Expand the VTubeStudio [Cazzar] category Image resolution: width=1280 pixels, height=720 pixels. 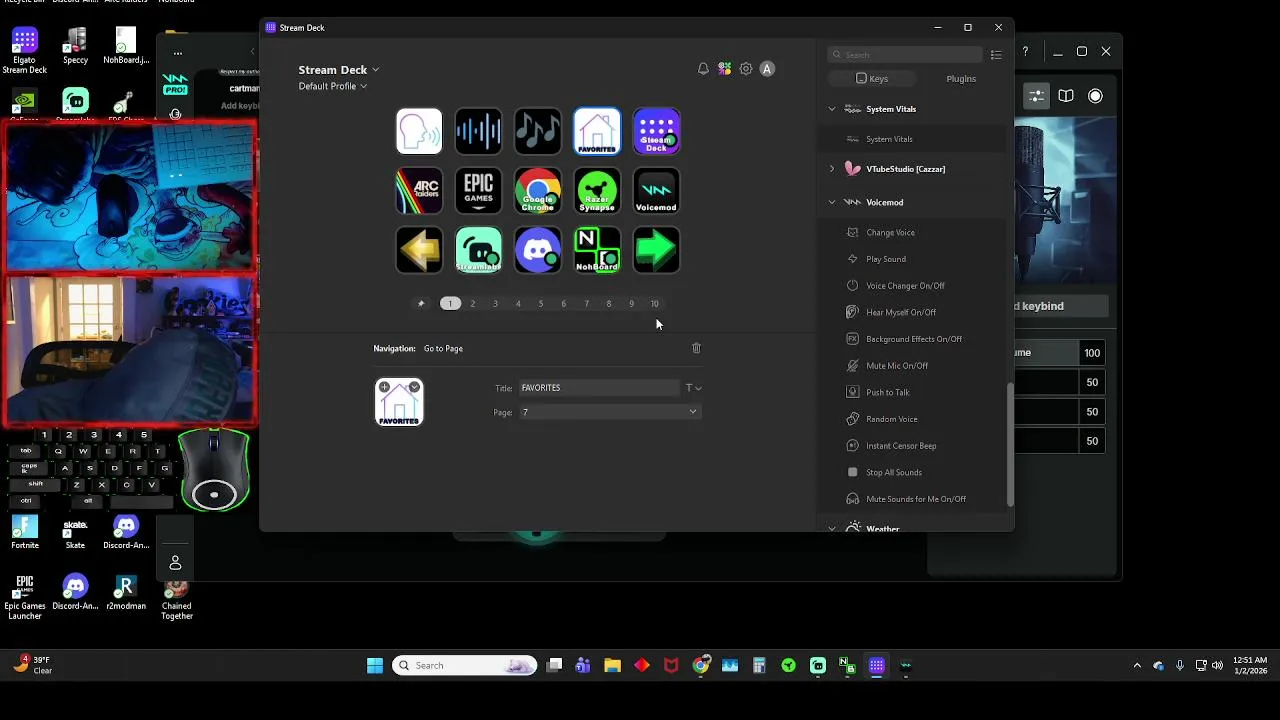pyautogui.click(x=832, y=169)
